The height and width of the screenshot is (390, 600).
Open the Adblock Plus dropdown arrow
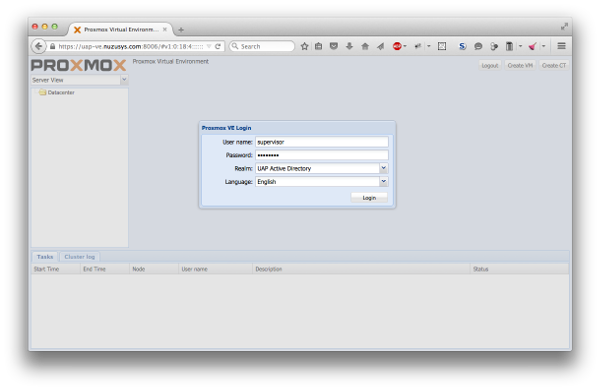405,46
